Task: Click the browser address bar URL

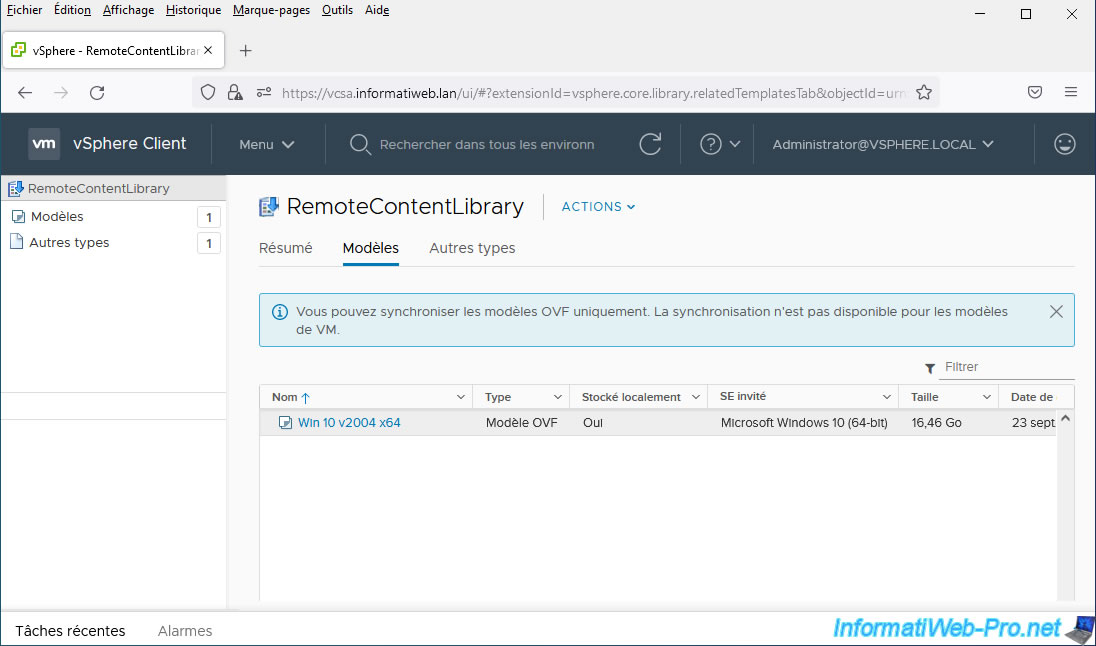Action: [594, 92]
